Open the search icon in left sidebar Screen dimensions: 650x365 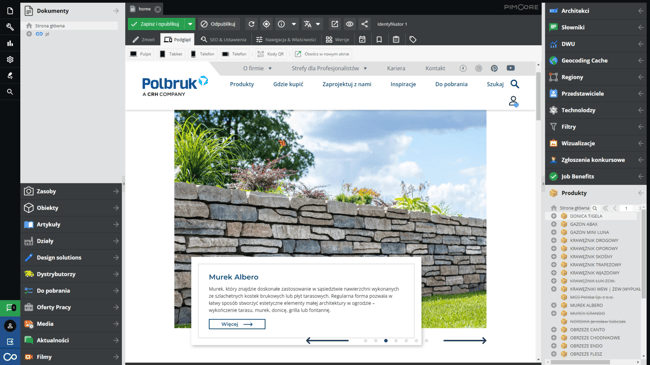click(10, 92)
